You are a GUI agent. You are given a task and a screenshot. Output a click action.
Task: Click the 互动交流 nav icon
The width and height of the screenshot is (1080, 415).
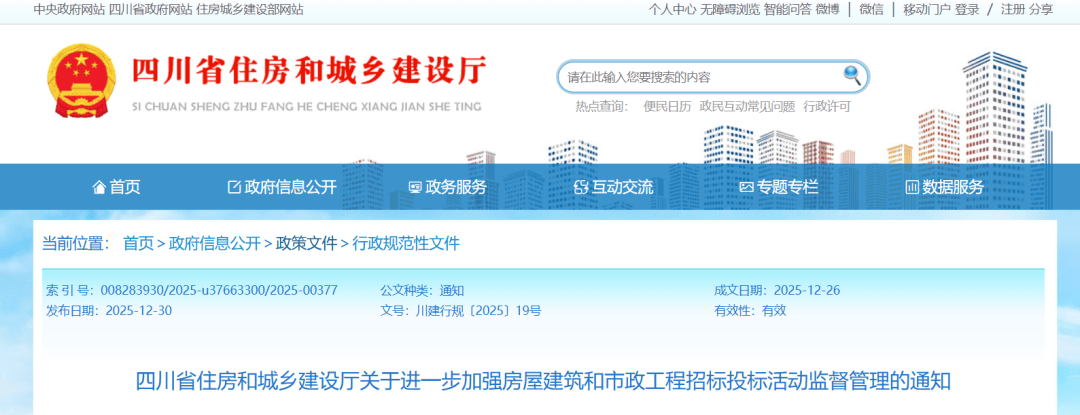tap(581, 187)
